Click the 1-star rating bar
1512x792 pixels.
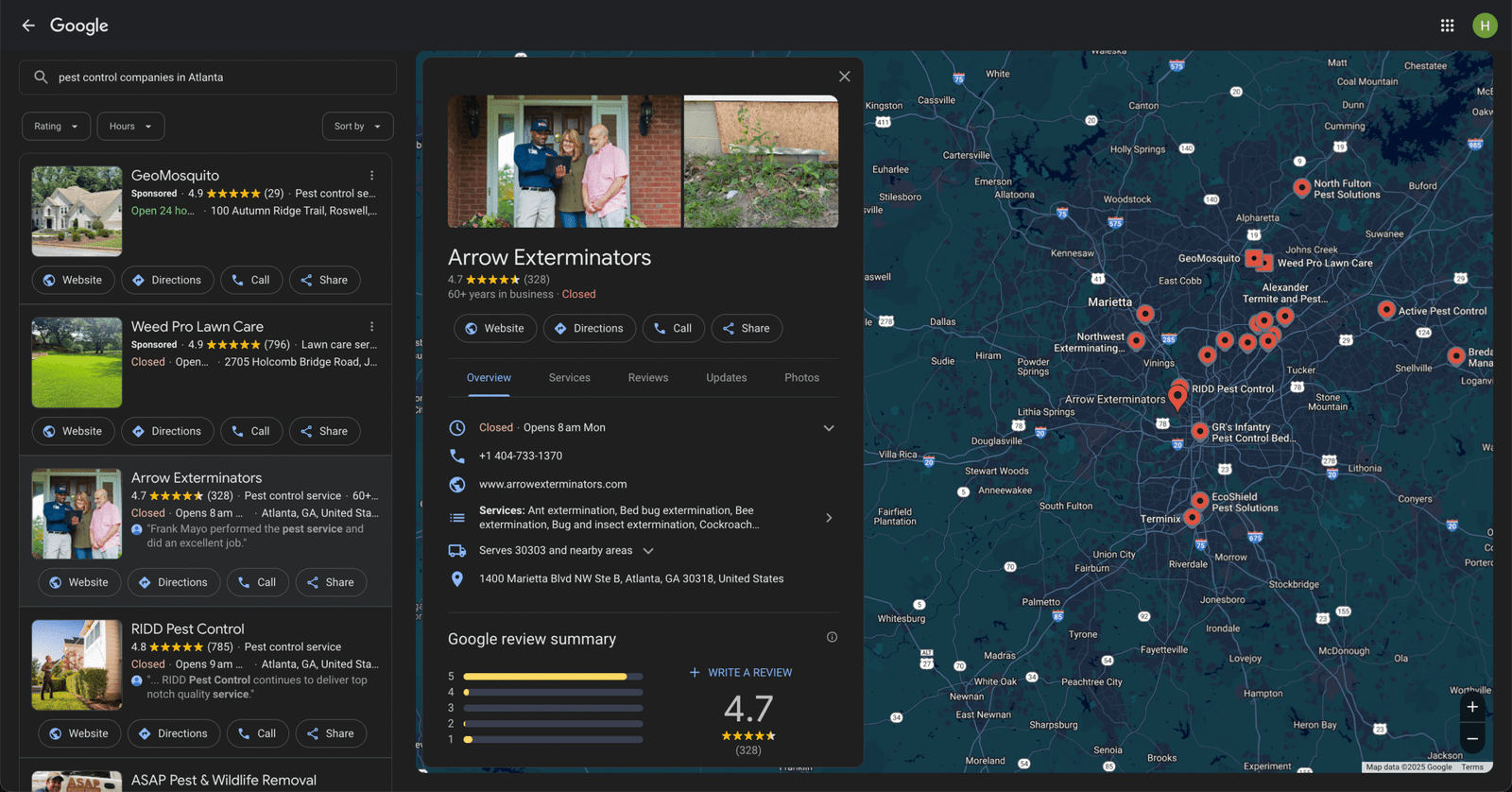pos(553,740)
